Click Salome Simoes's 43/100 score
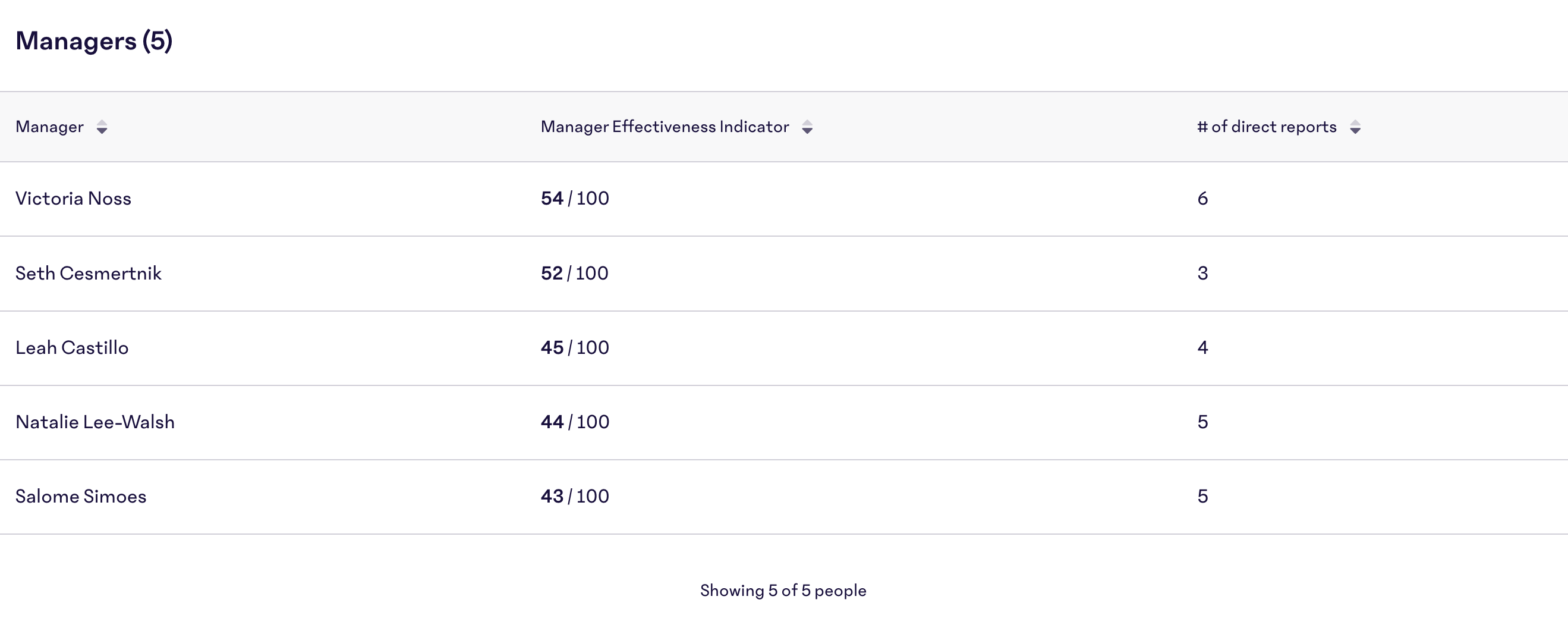This screenshot has height=634, width=1568. (x=575, y=496)
